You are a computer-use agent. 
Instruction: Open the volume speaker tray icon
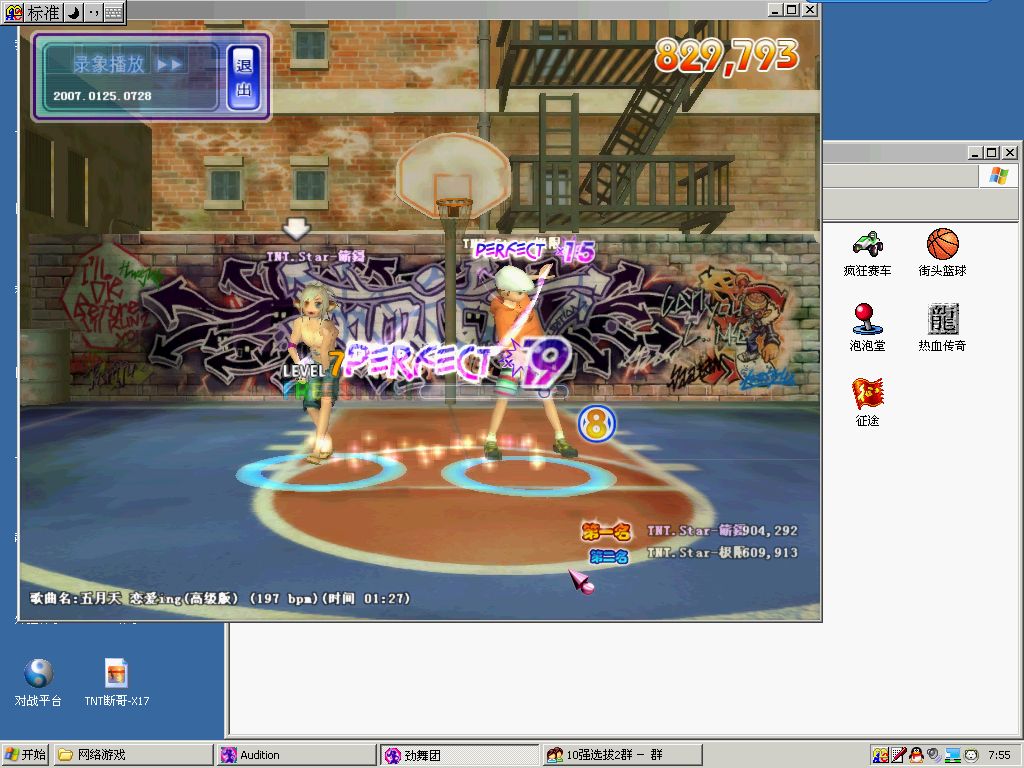tap(935, 755)
